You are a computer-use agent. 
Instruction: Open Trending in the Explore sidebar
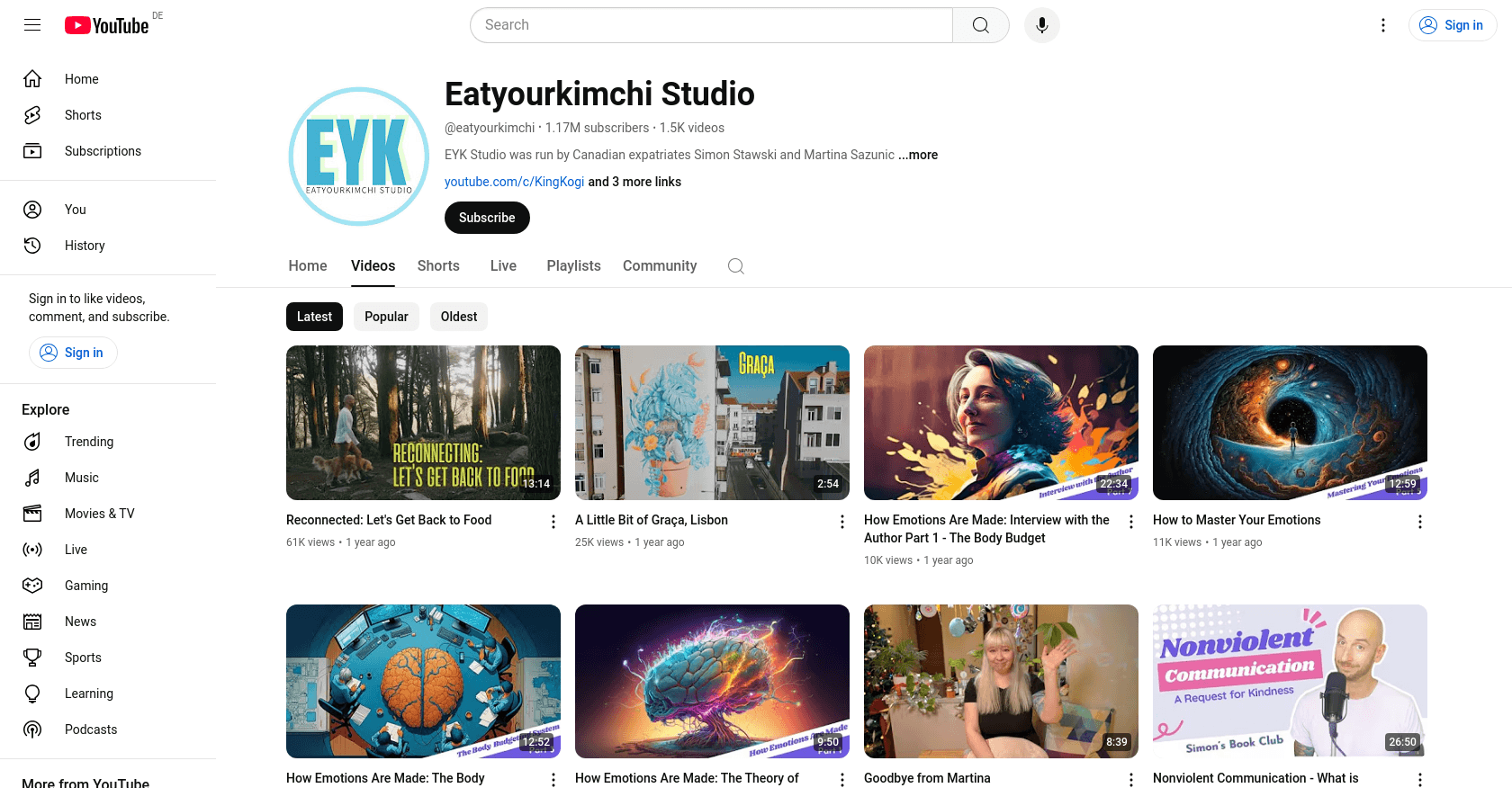[x=89, y=442]
